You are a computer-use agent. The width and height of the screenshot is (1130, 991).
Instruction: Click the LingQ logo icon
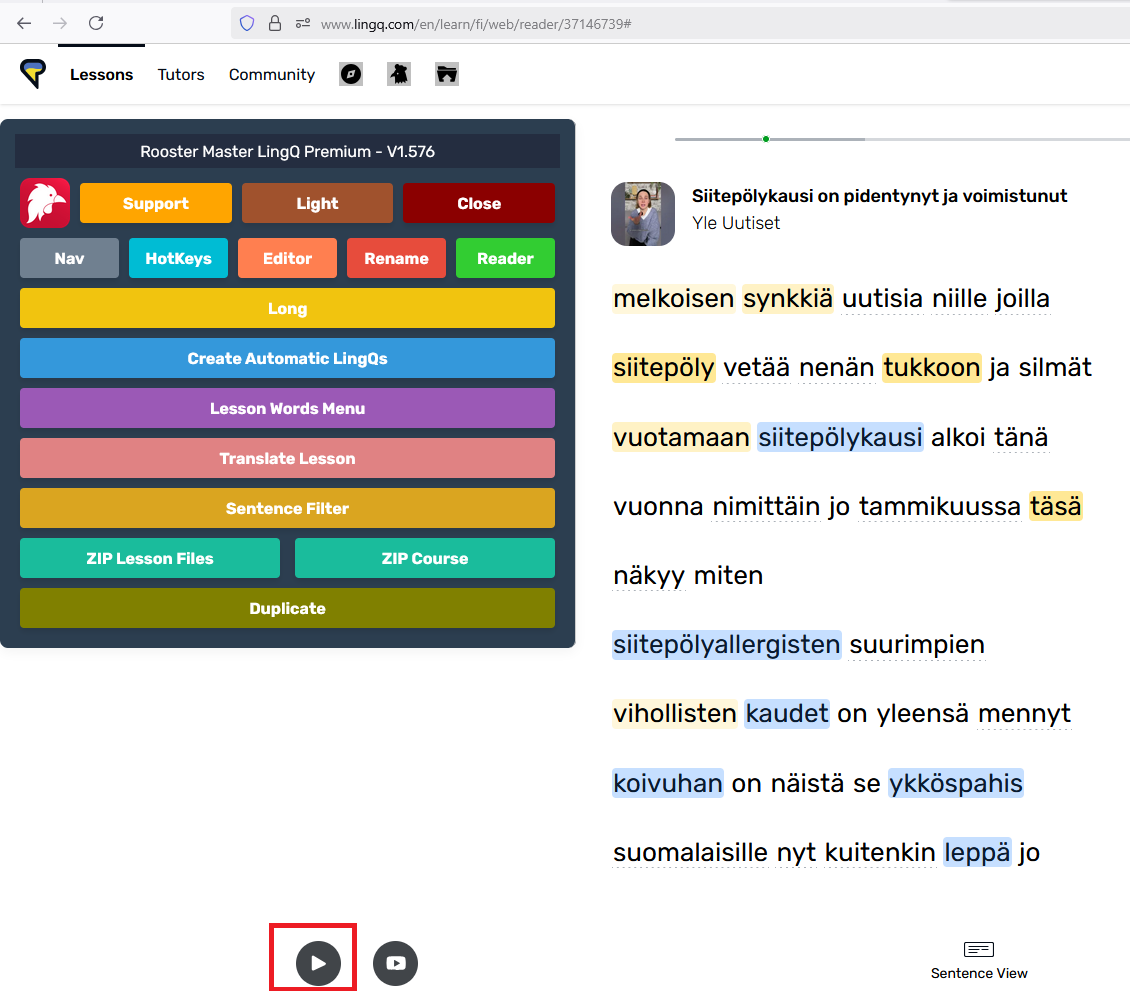[x=32, y=74]
